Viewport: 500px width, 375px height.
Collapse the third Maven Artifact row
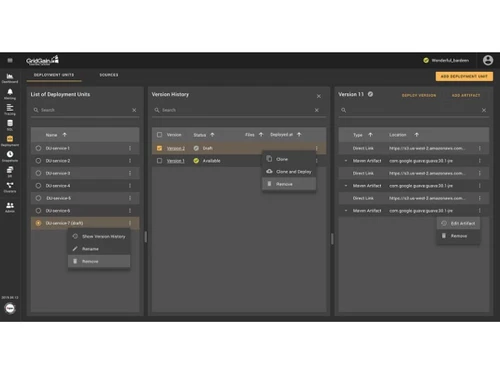[x=346, y=211]
